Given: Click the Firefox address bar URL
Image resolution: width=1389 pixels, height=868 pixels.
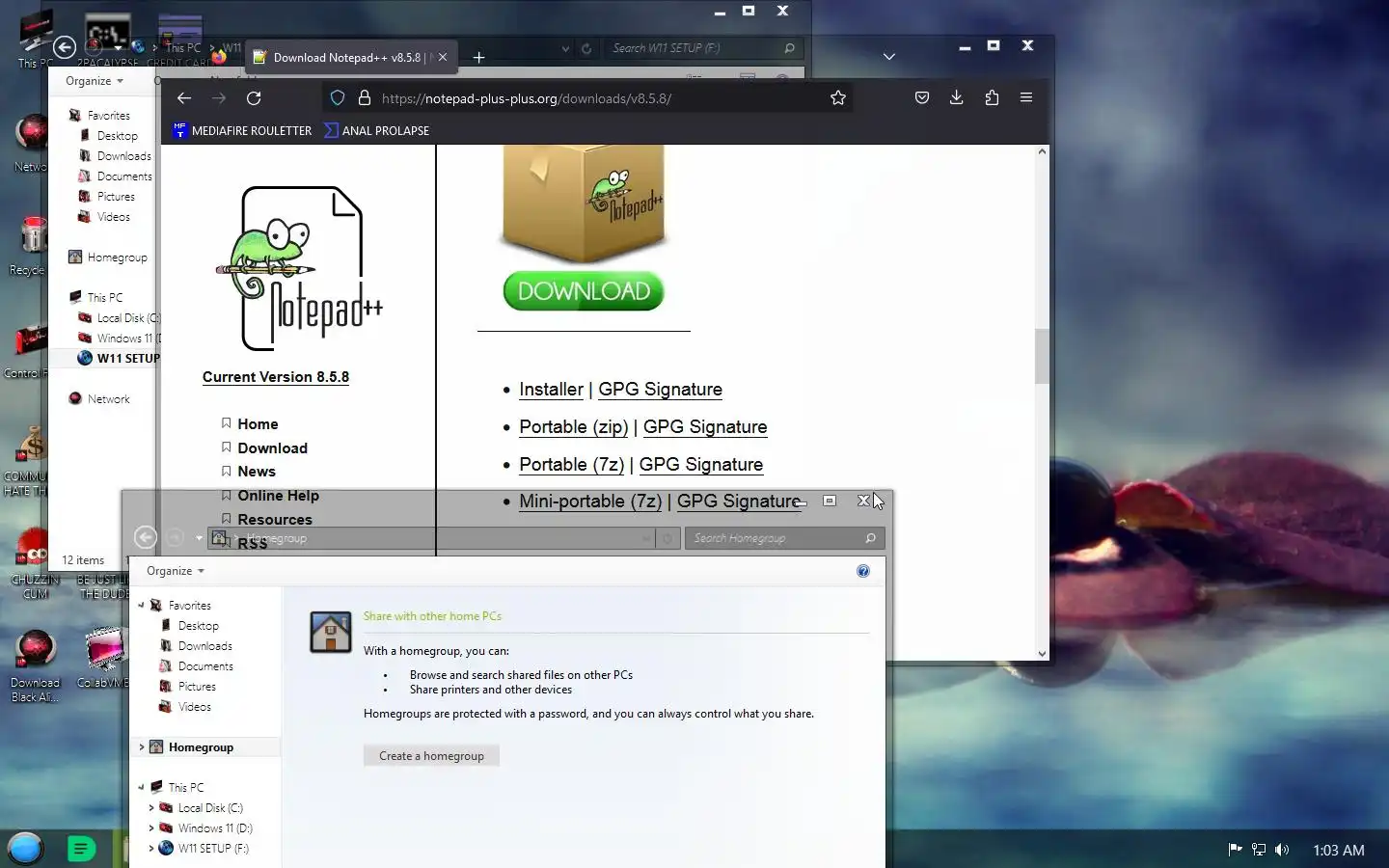Looking at the screenshot, I should click(x=526, y=98).
